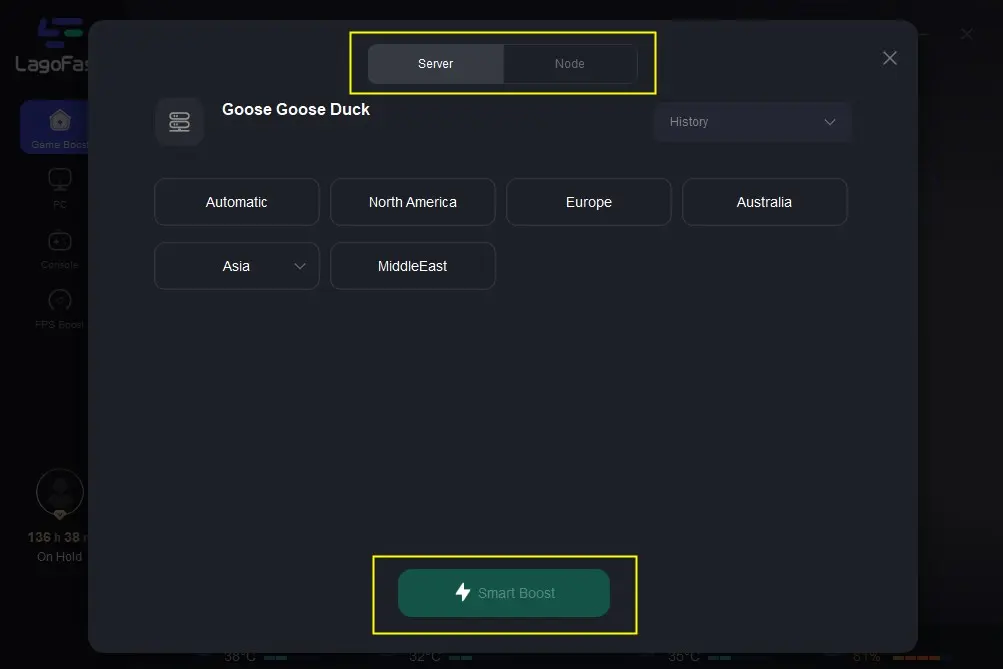The height and width of the screenshot is (669, 1003).
Task: Expand the History dropdown
Action: [752, 122]
